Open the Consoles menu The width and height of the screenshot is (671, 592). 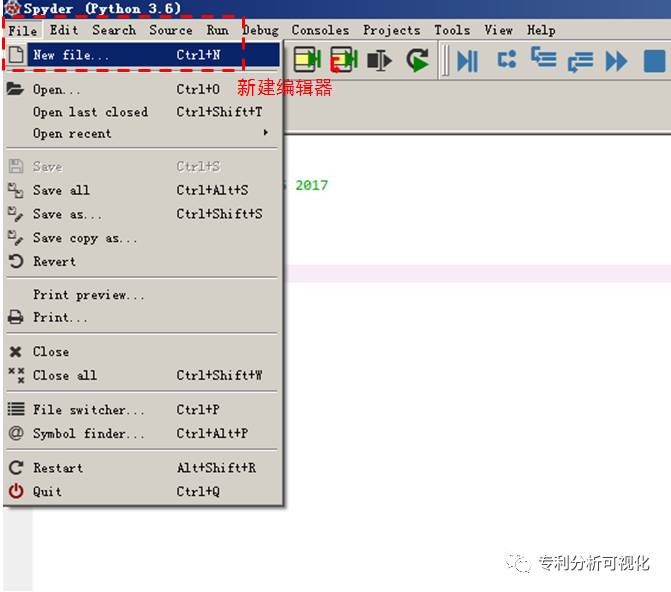(x=320, y=30)
